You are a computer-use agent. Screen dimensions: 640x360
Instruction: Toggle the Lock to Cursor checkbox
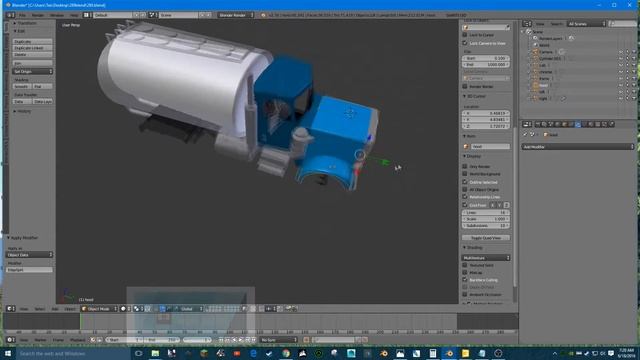click(x=465, y=35)
